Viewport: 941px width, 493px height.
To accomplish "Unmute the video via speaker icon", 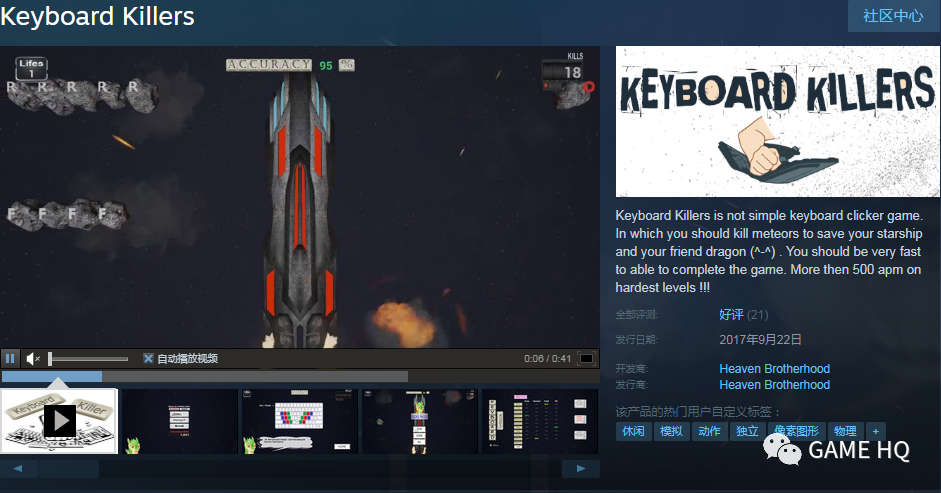I will tap(33, 358).
